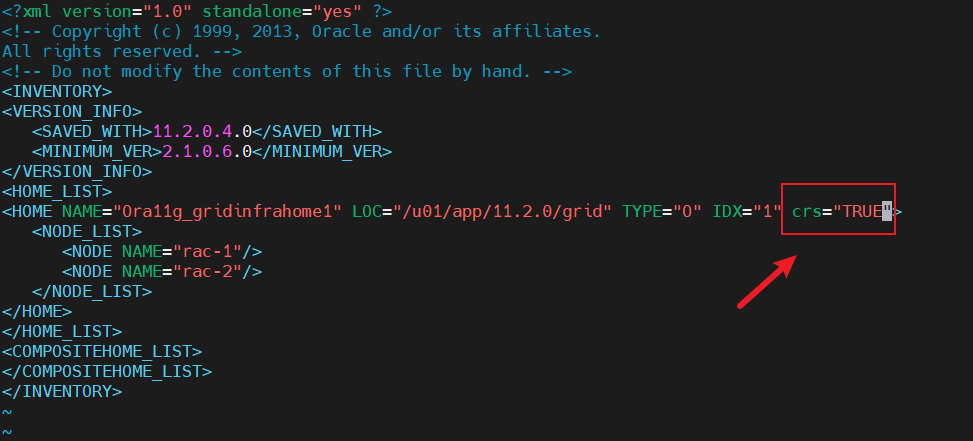Click the LOC path /u01/app/11.2.0/grid
973x441 pixels.
(502, 212)
